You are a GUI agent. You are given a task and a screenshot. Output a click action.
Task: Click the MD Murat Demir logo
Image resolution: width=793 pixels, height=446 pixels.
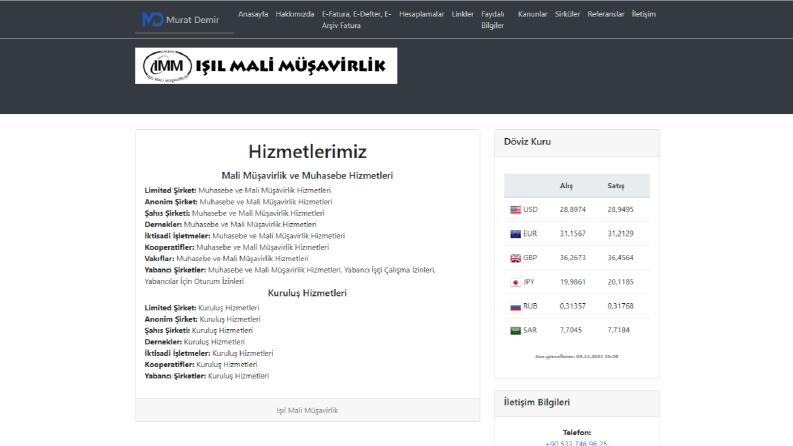[181, 20]
